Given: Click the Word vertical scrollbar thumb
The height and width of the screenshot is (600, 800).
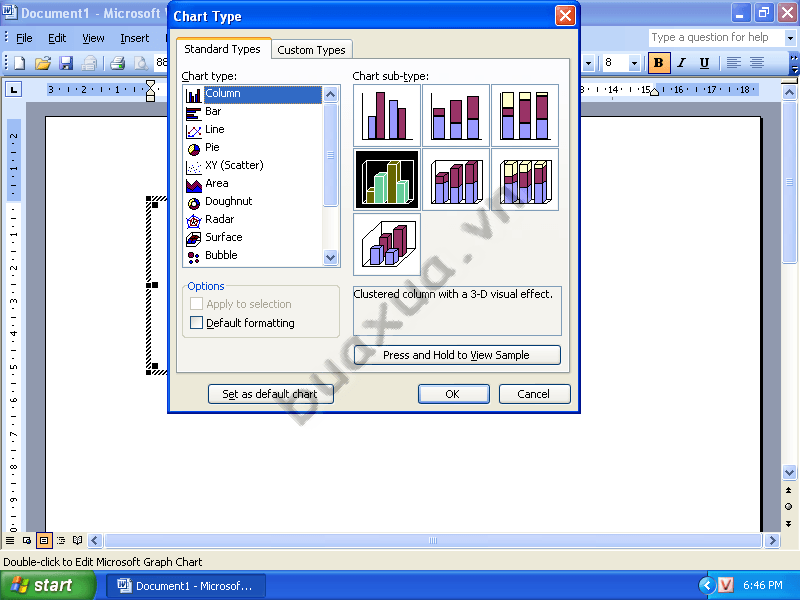Looking at the screenshot, I should point(789,182).
